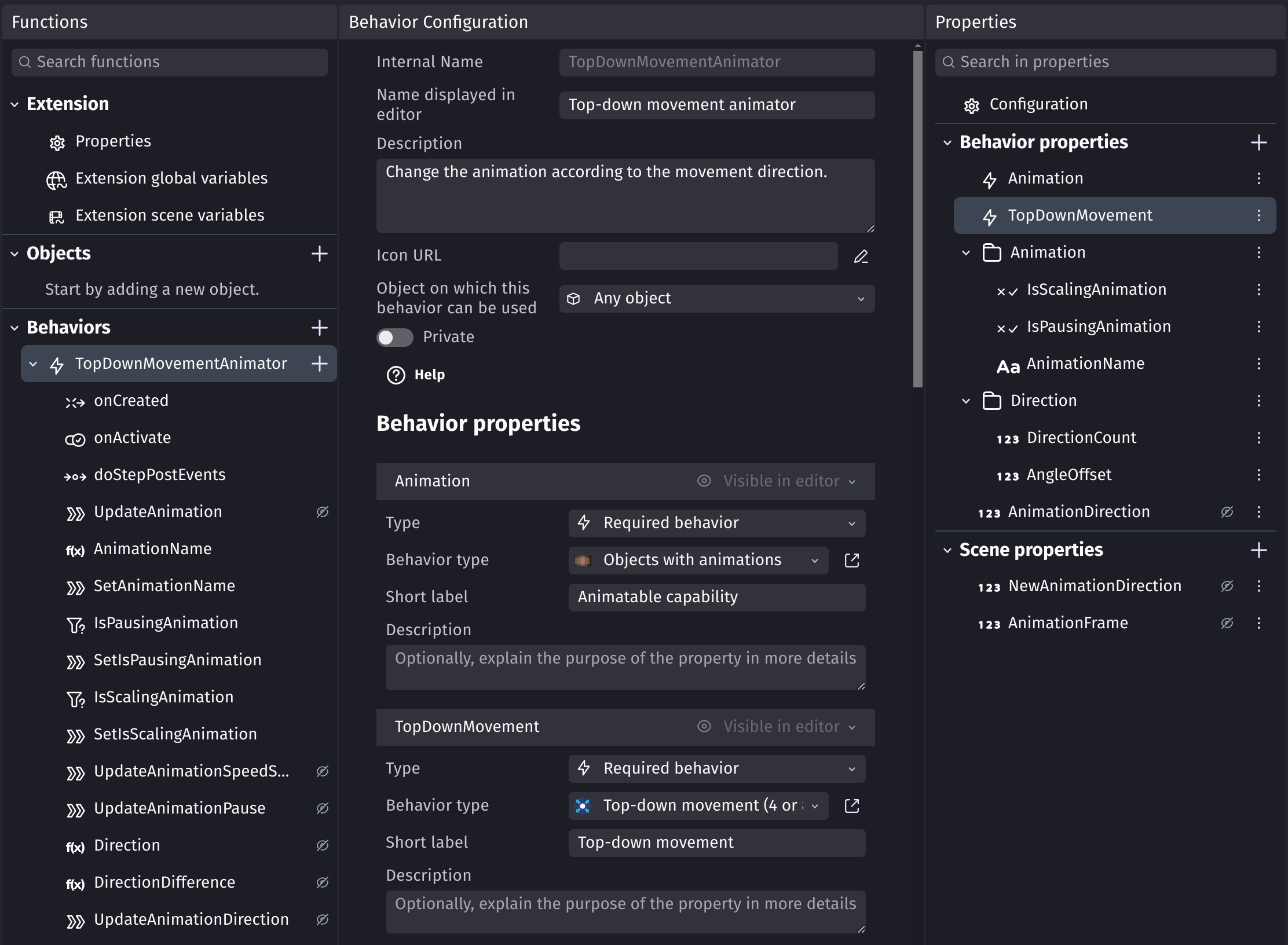The image size is (1288, 945).
Task: Open options menu for AngleOffset property
Action: tap(1258, 475)
